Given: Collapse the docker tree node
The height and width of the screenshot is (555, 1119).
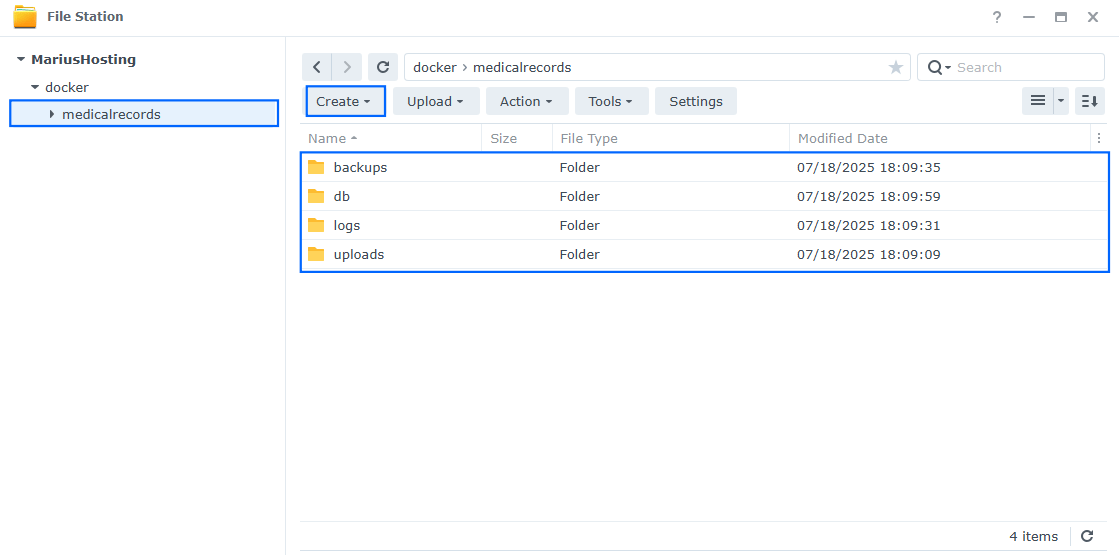Looking at the screenshot, I should [35, 87].
